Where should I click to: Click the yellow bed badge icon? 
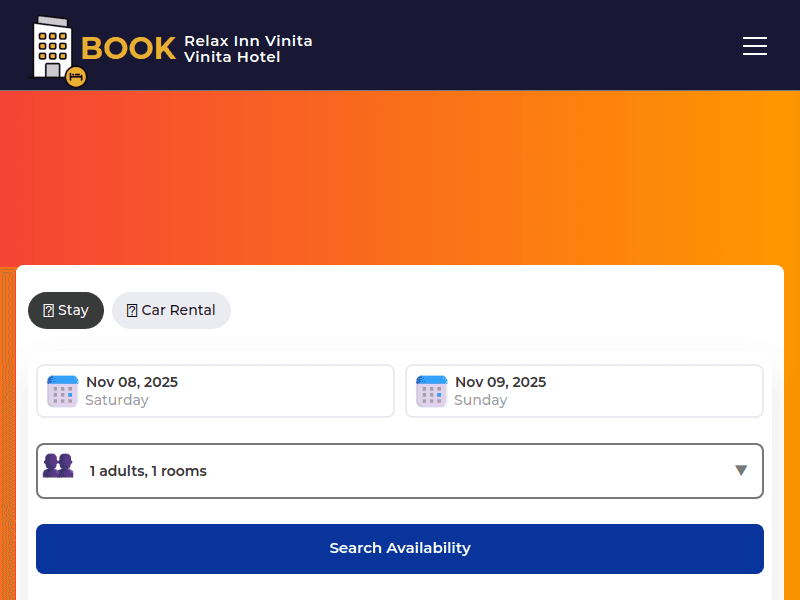coord(76,76)
